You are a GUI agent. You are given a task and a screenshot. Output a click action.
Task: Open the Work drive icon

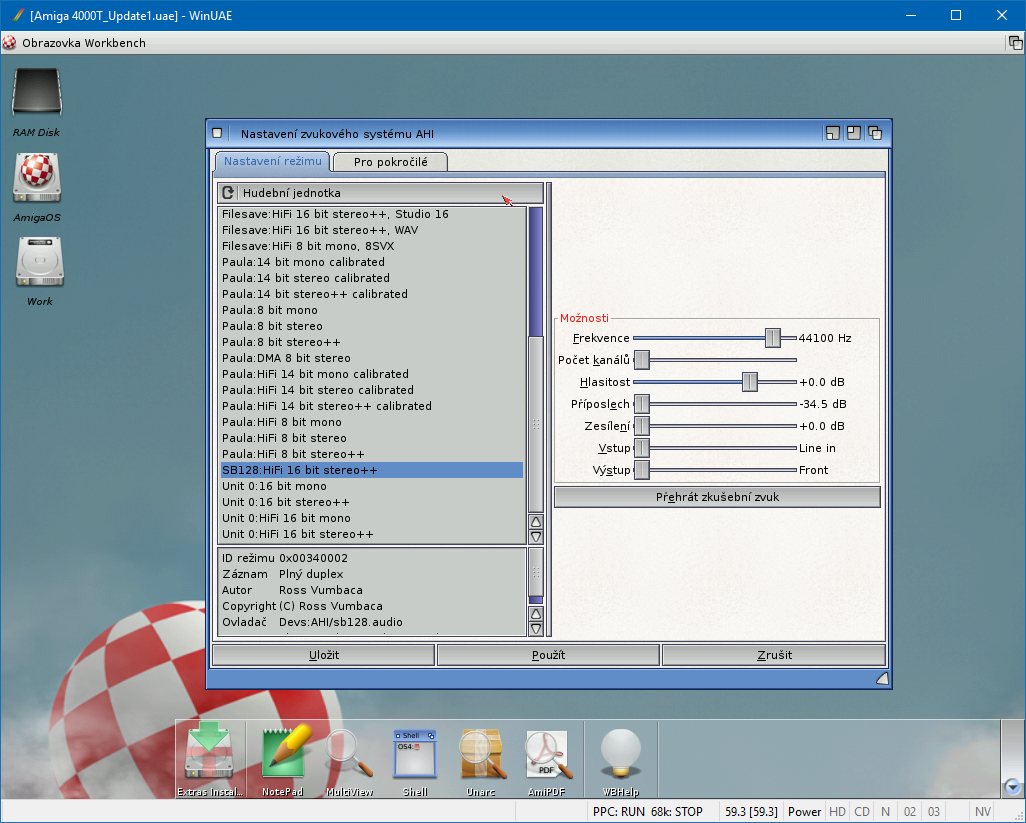pos(39,264)
